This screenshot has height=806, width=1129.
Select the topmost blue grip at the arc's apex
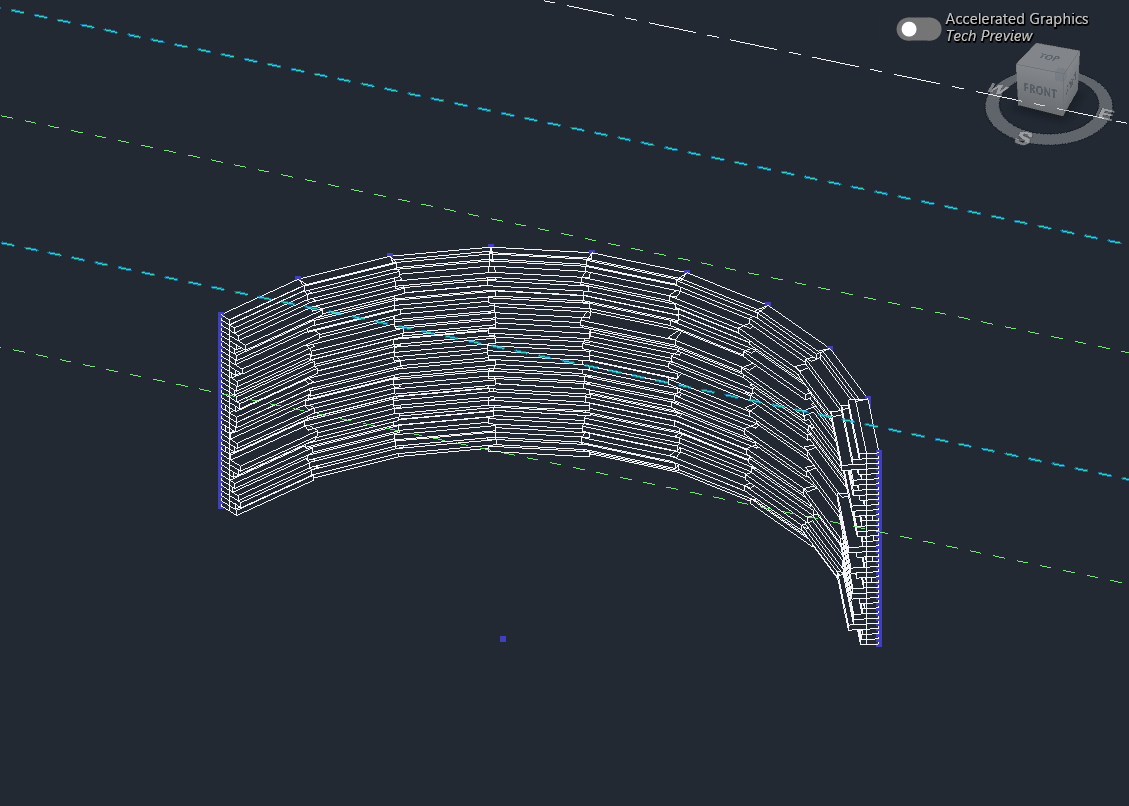[491, 247]
